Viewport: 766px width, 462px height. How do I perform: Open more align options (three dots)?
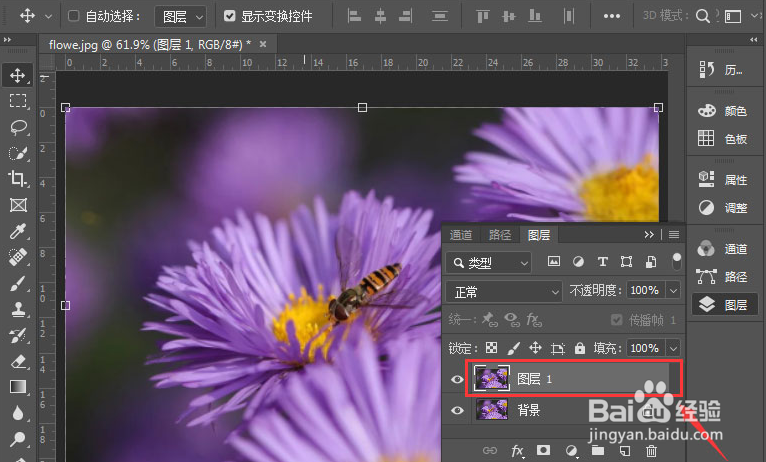coord(612,16)
